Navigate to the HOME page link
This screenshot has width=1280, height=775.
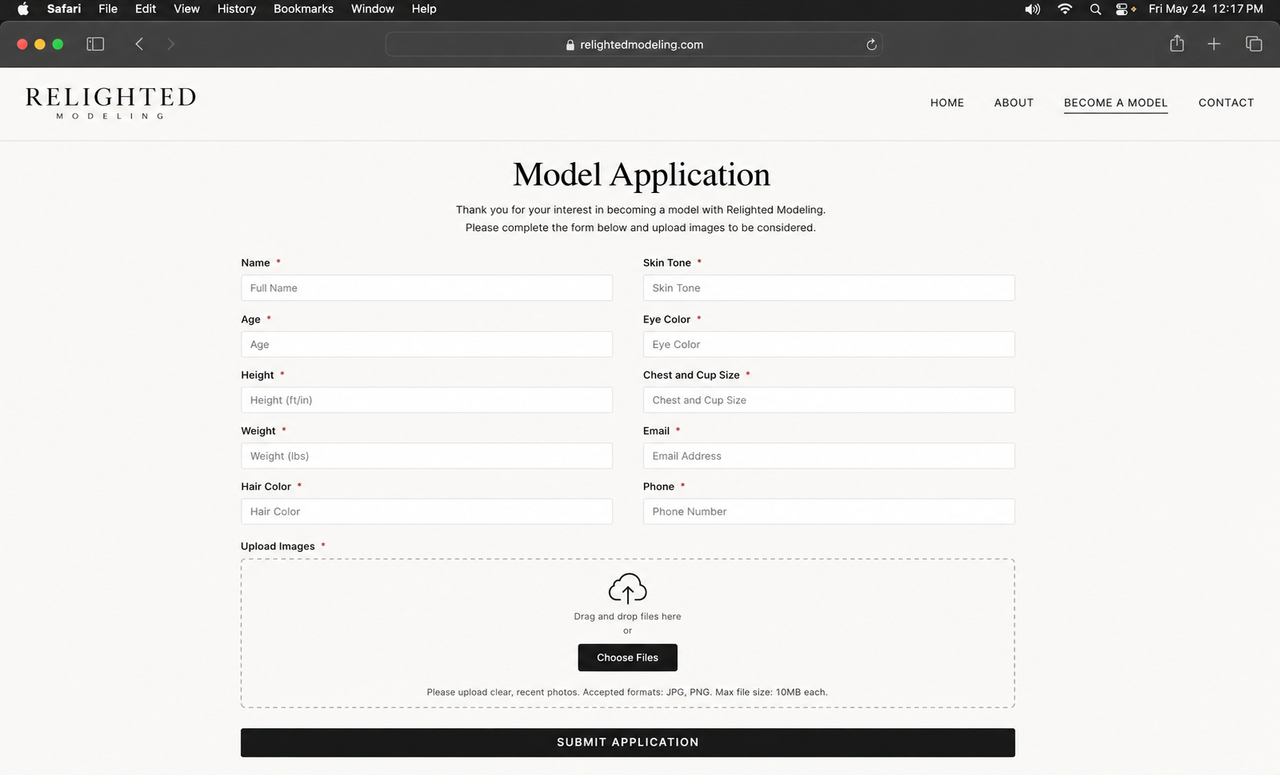click(947, 103)
